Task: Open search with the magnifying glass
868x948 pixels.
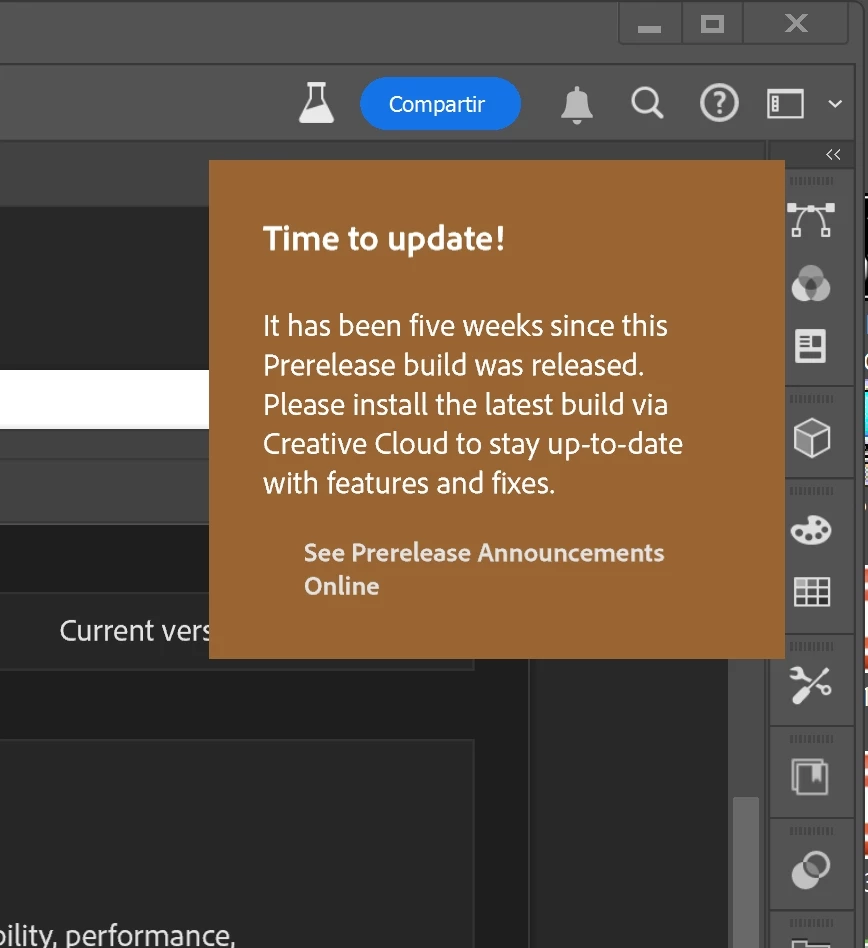Action: [647, 103]
